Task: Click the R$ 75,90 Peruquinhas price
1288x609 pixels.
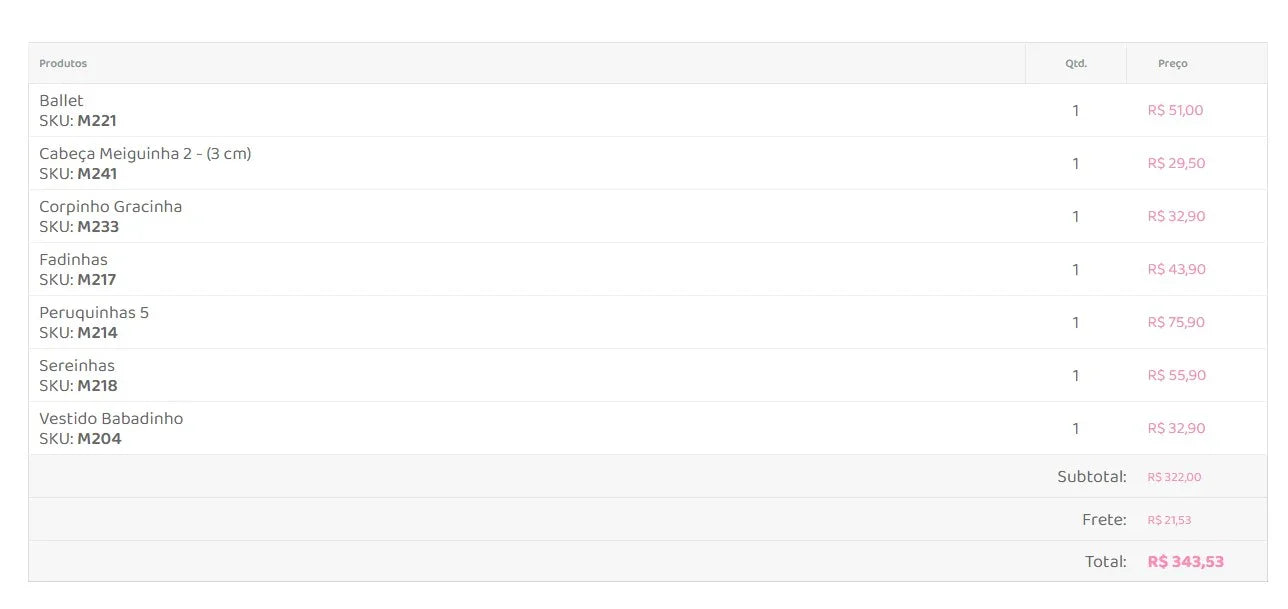Action: pyautogui.click(x=1176, y=323)
